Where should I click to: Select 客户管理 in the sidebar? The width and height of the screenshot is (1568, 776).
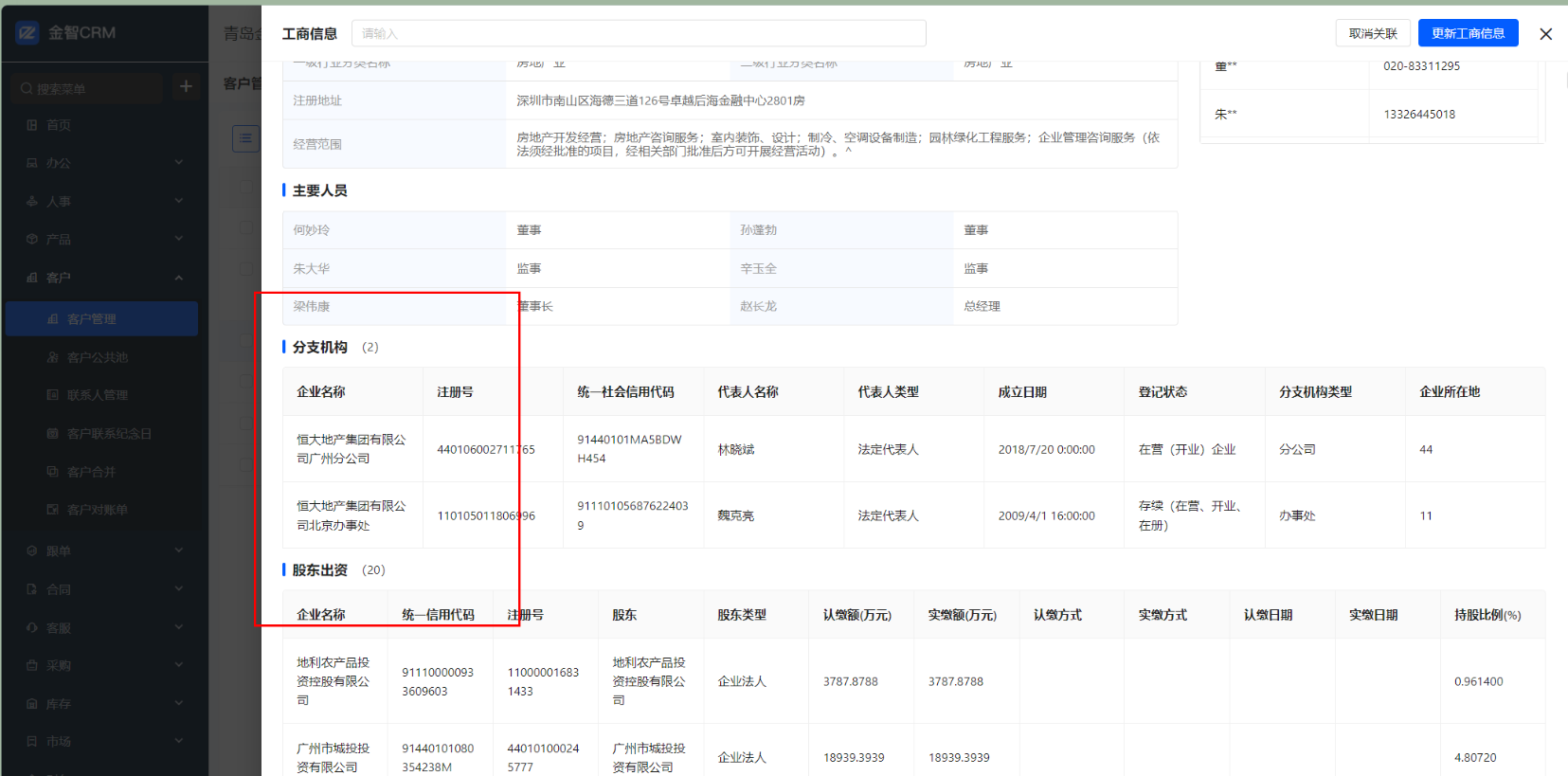pos(102,319)
